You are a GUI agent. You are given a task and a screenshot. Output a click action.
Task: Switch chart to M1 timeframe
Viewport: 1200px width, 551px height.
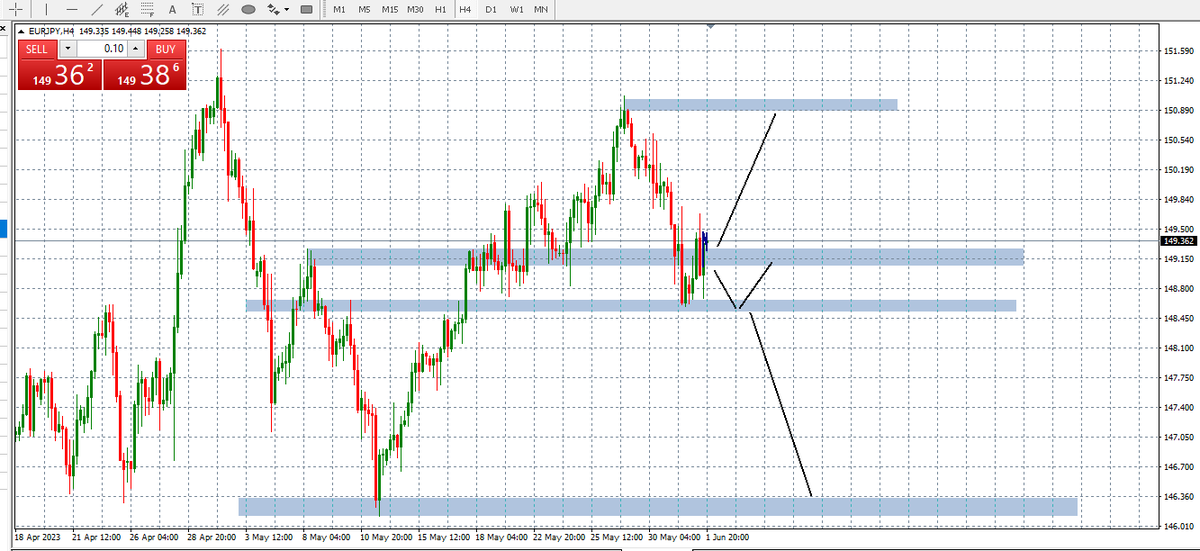339,9
